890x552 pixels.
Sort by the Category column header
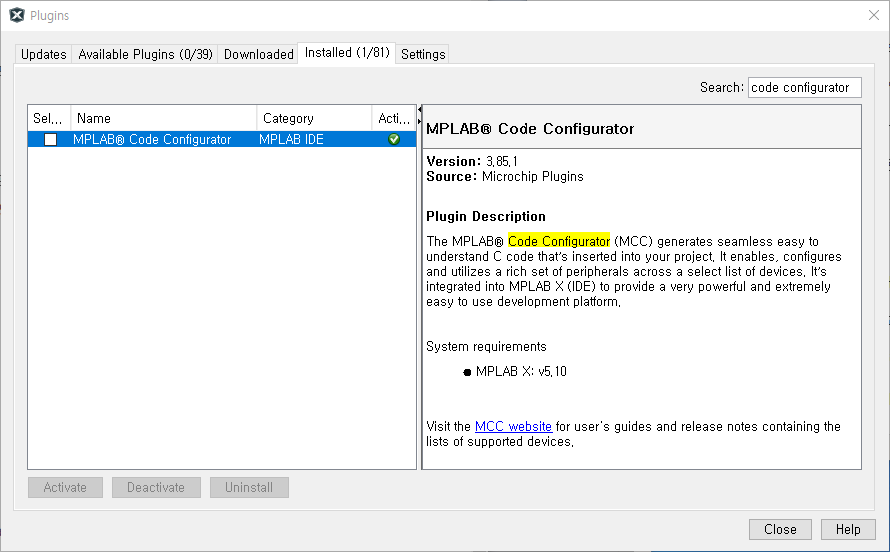314,118
